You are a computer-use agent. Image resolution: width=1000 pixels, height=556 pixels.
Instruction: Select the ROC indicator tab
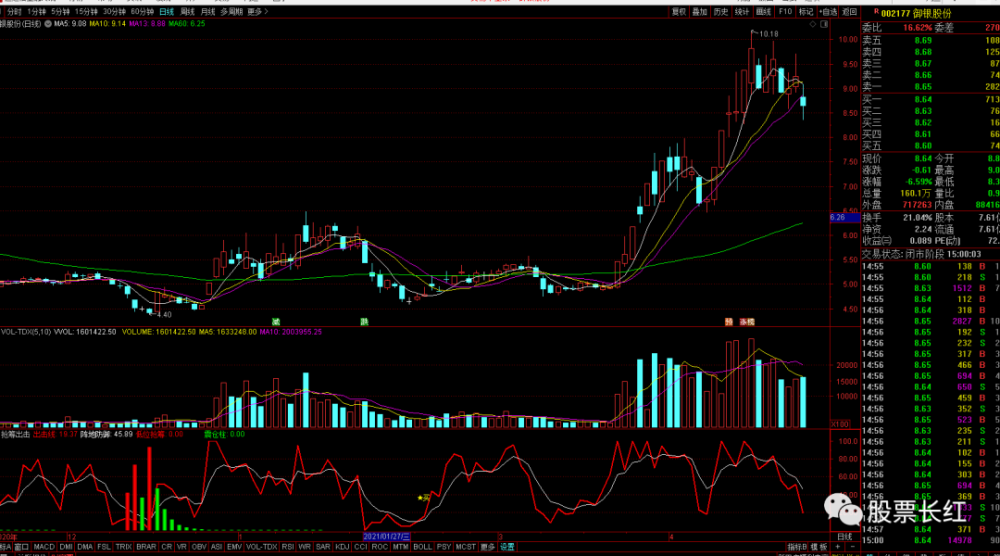379,547
